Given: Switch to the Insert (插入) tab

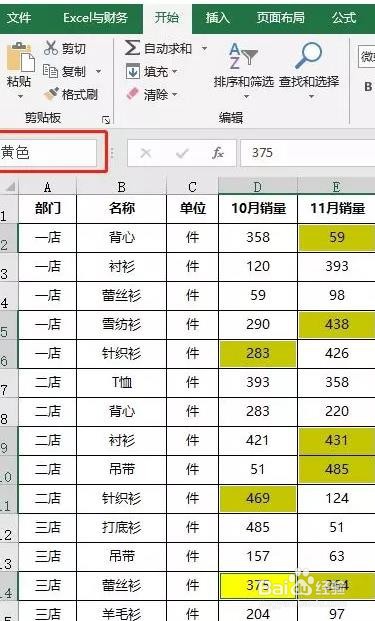Looking at the screenshot, I should pyautogui.click(x=217, y=18).
